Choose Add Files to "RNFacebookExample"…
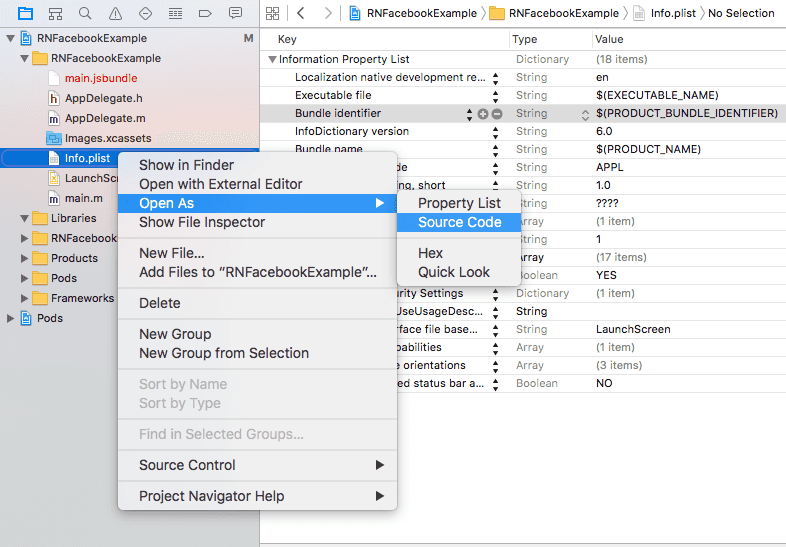 tap(258, 272)
